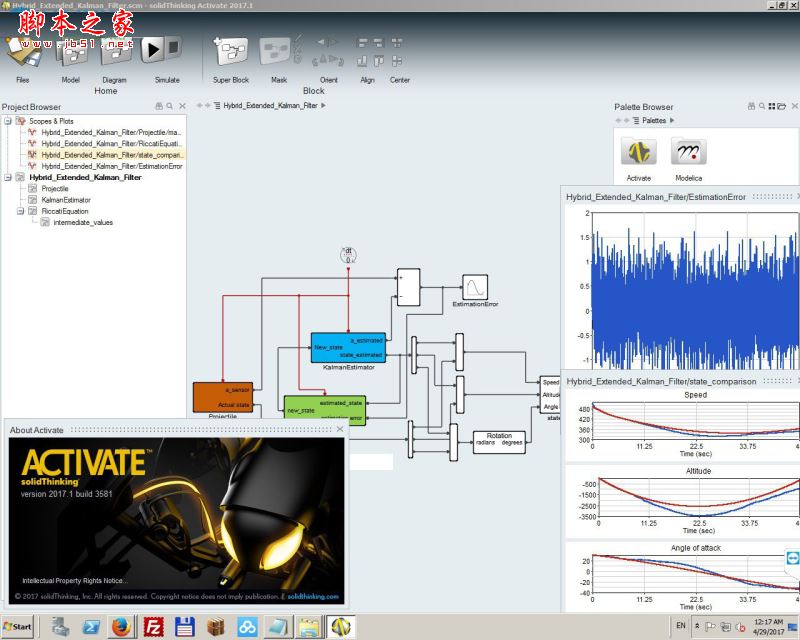
Task: Select the Rotation radians-degrees block
Action: pyautogui.click(x=499, y=442)
